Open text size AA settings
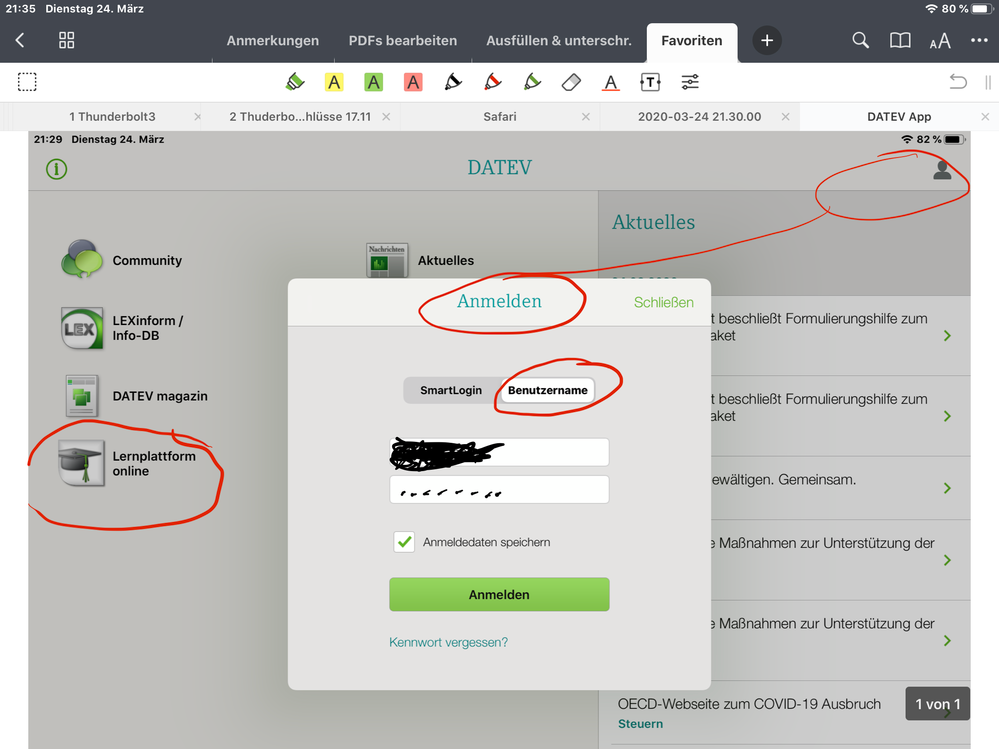Image resolution: width=999 pixels, height=749 pixels. (940, 41)
